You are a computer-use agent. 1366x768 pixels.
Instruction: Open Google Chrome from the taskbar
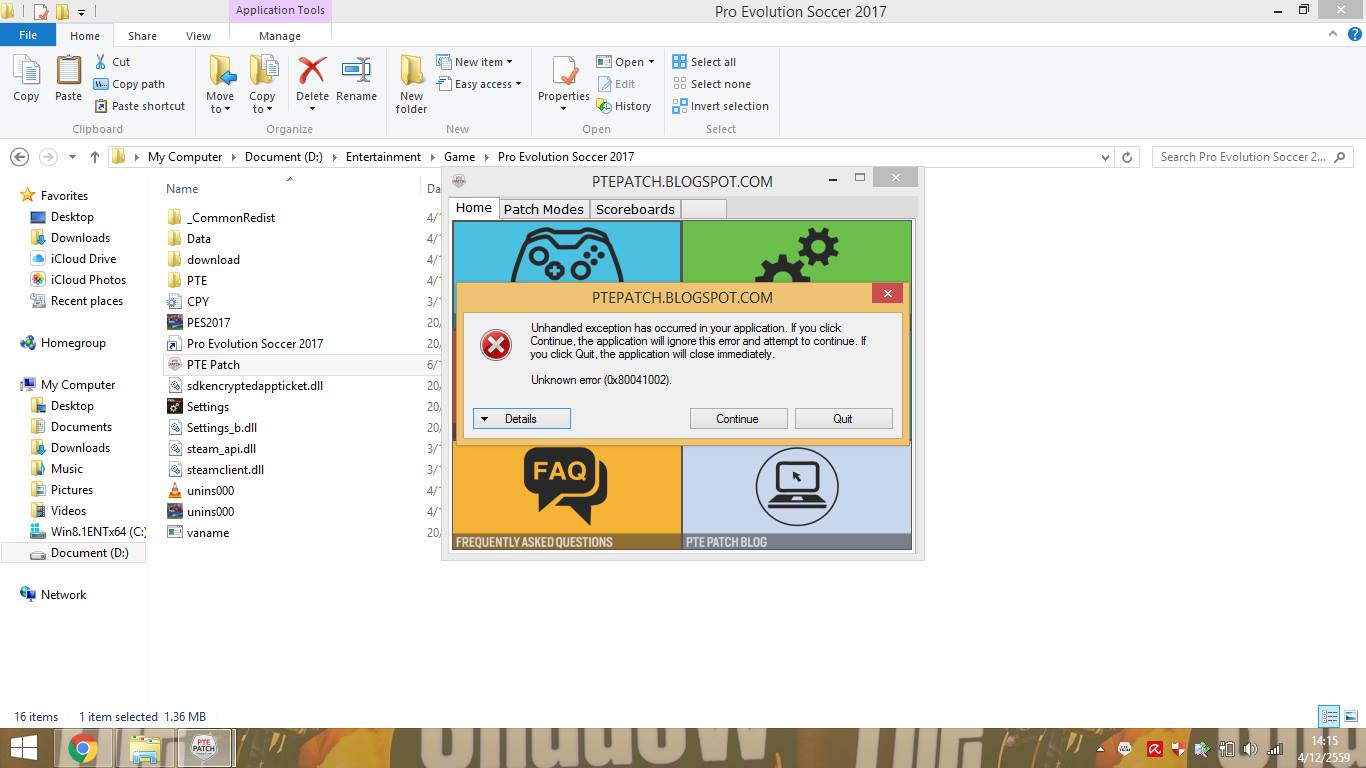tap(83, 748)
